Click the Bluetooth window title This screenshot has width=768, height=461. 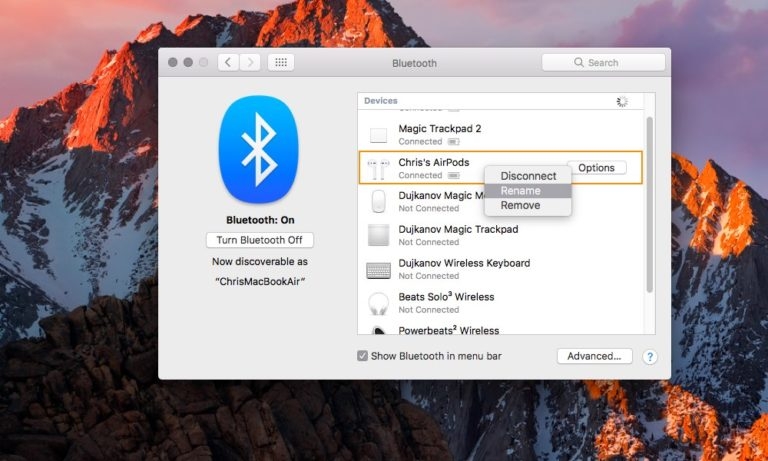[414, 63]
